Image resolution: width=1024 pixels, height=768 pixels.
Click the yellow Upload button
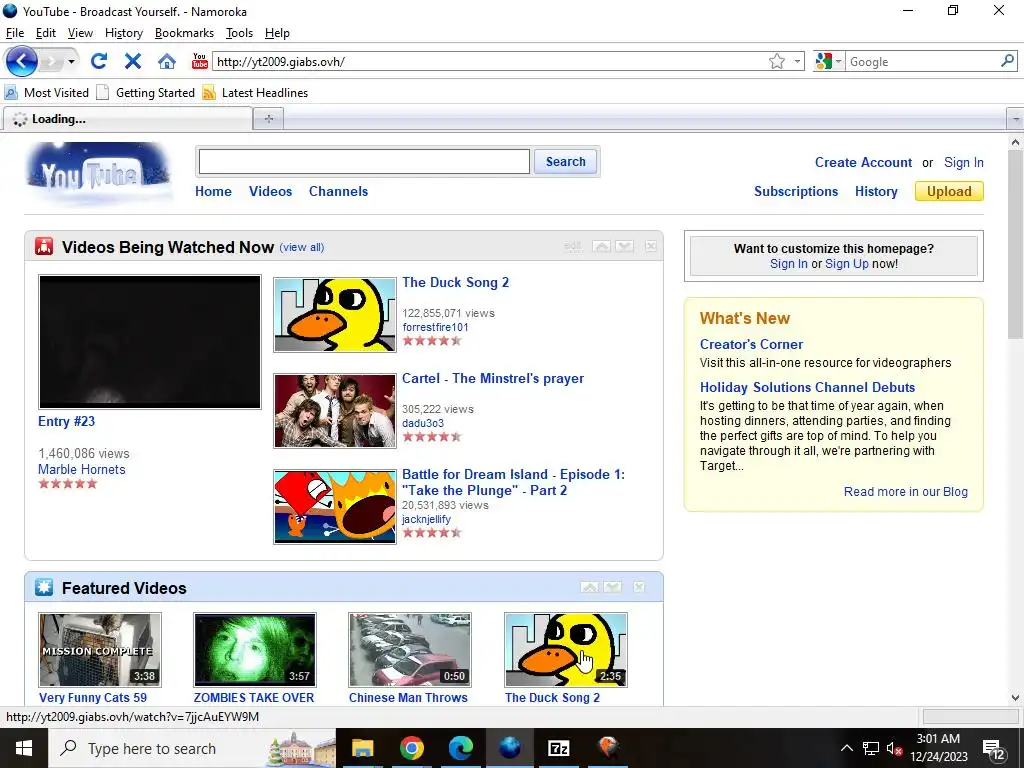950,191
